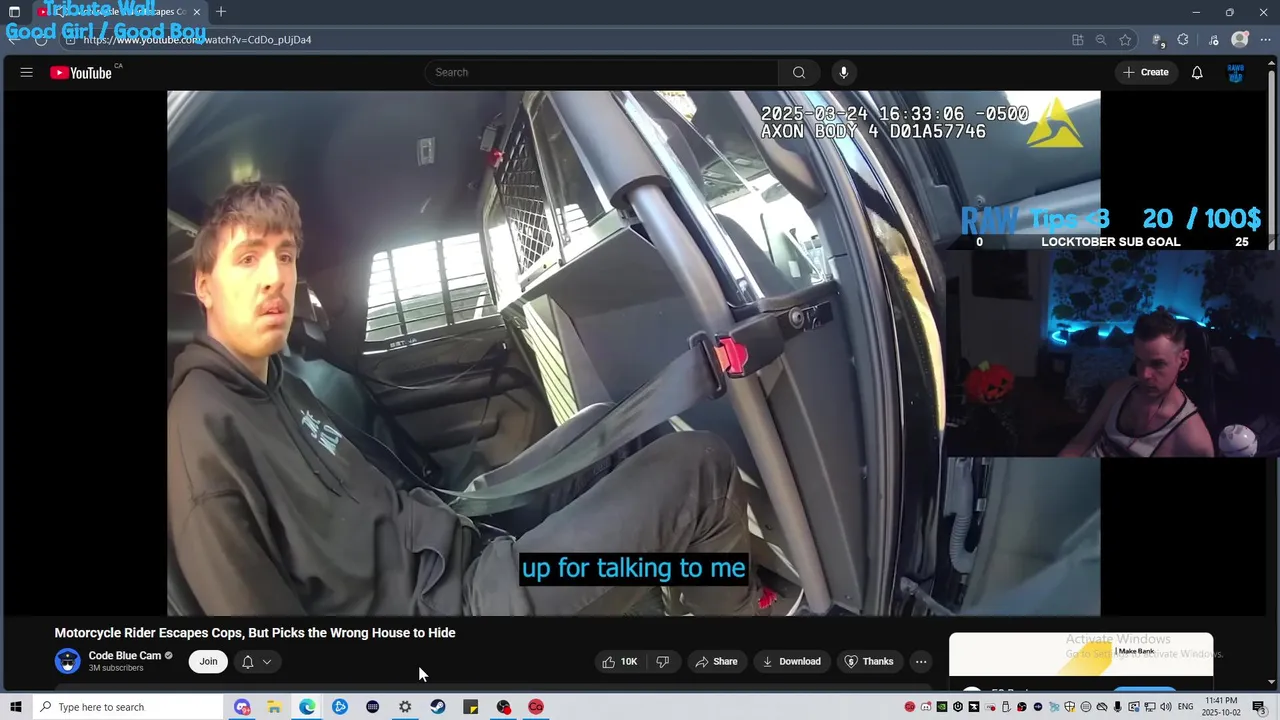Open Steam from the taskbar
Image resolution: width=1280 pixels, height=720 pixels.
coord(438,707)
